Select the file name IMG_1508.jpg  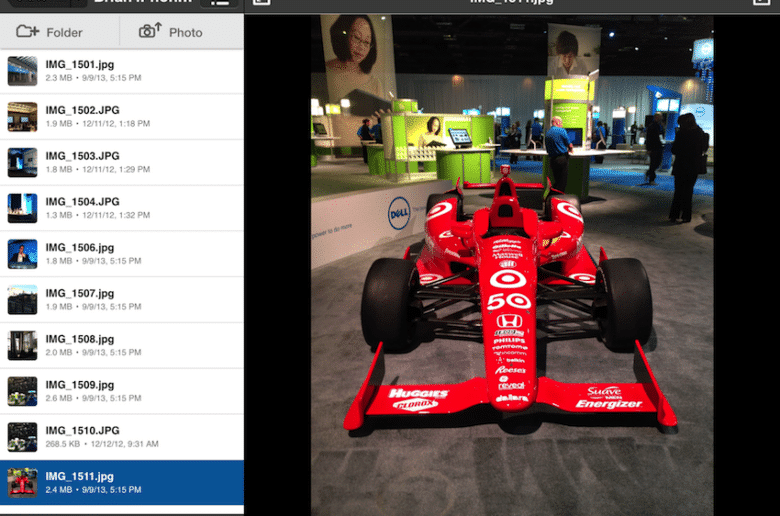point(80,339)
